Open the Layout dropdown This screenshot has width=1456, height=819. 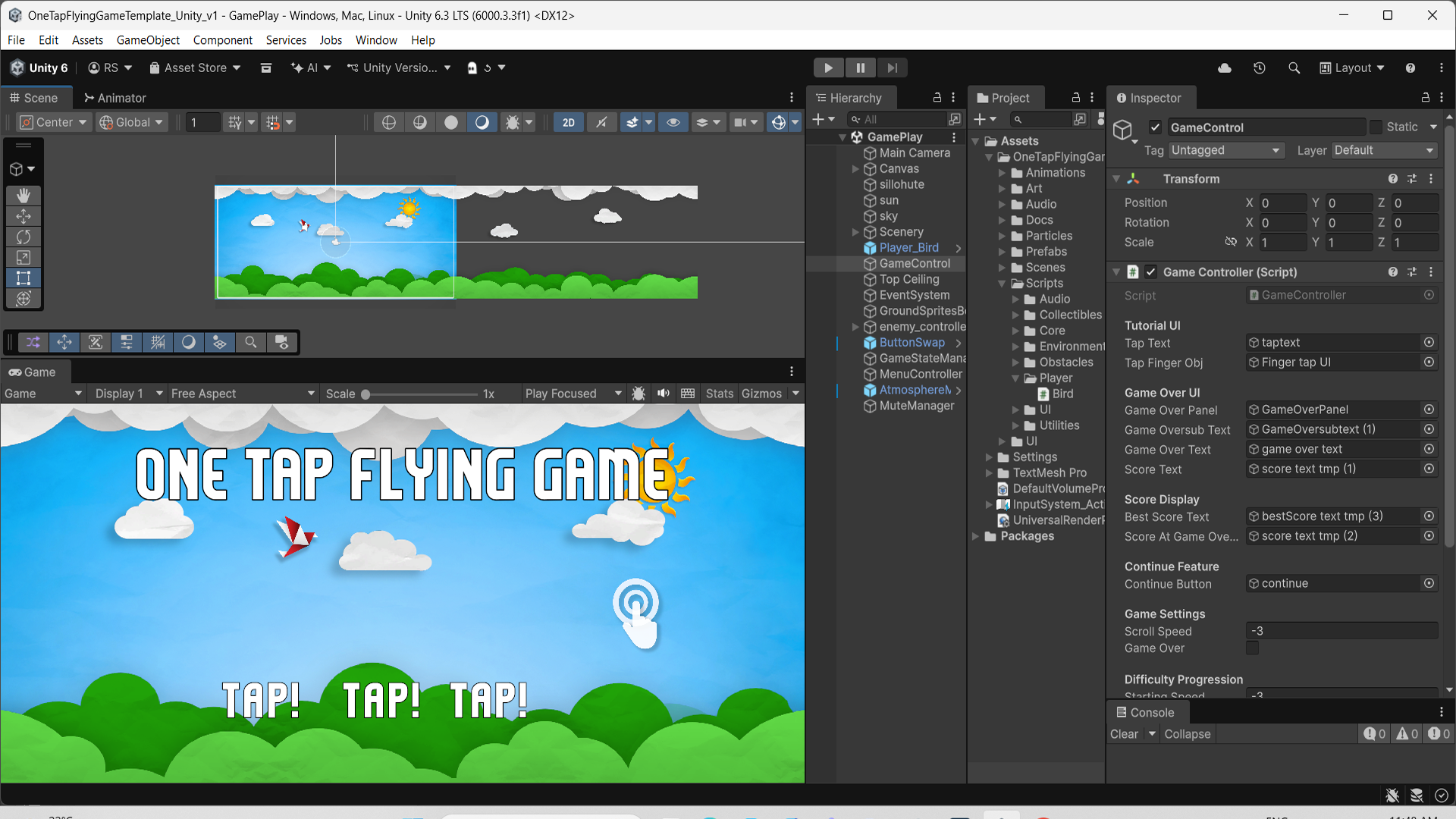(1352, 67)
